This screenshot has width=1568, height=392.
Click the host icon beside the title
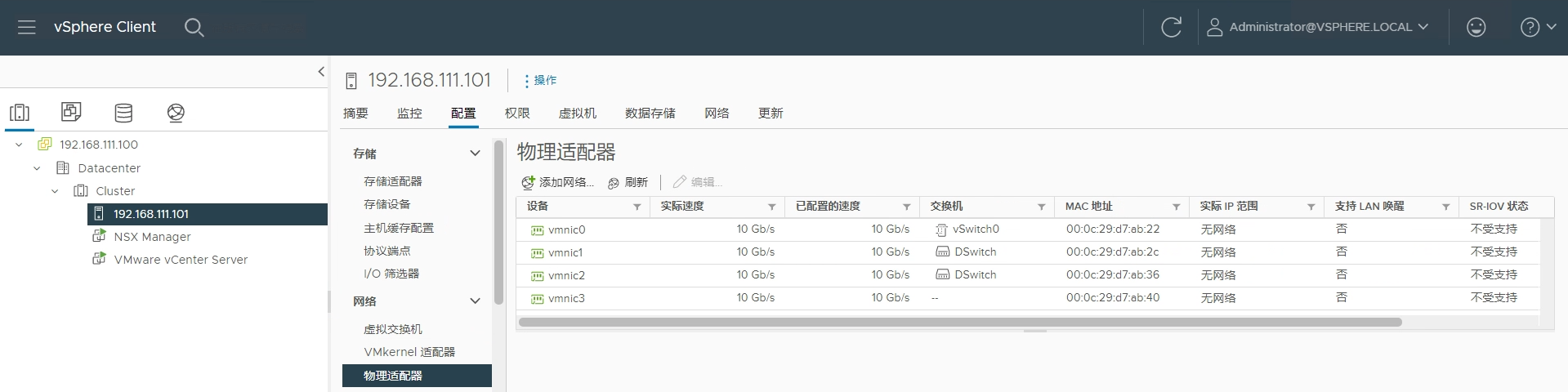(x=351, y=81)
